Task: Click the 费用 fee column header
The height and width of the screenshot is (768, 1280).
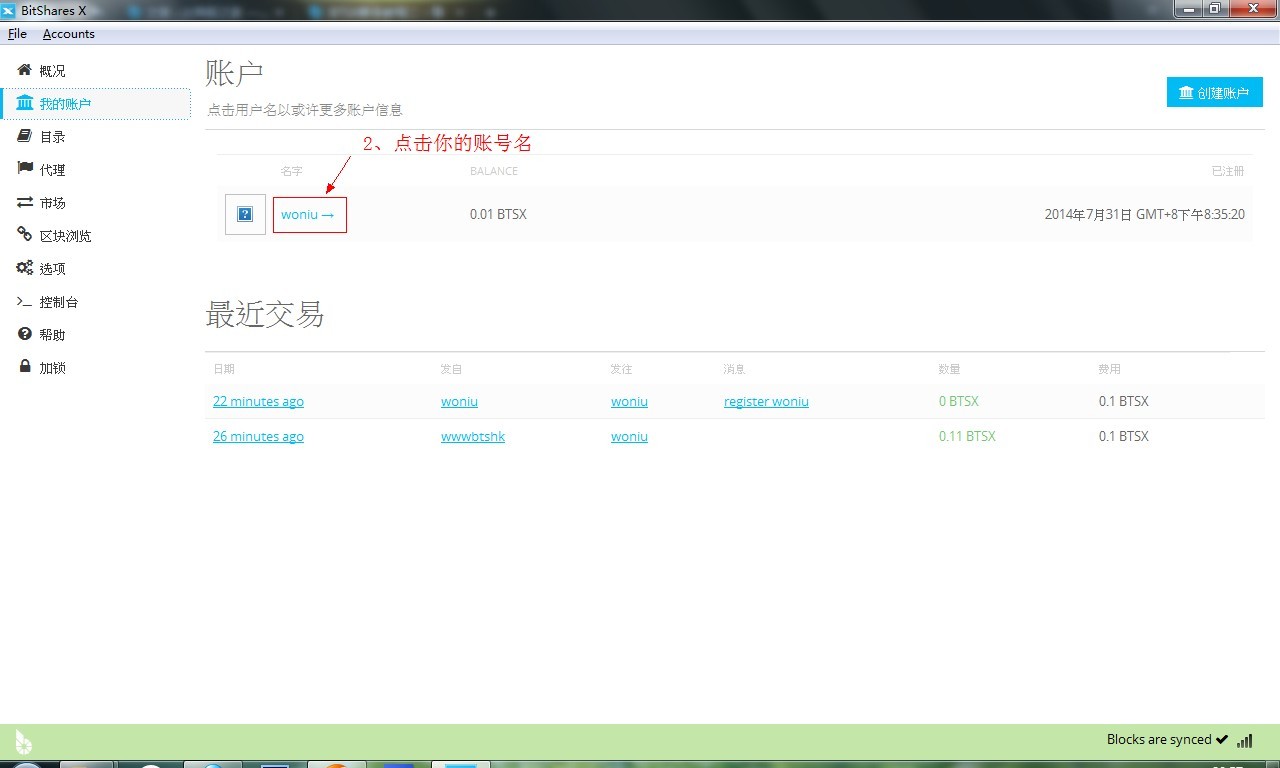Action: coord(1109,369)
